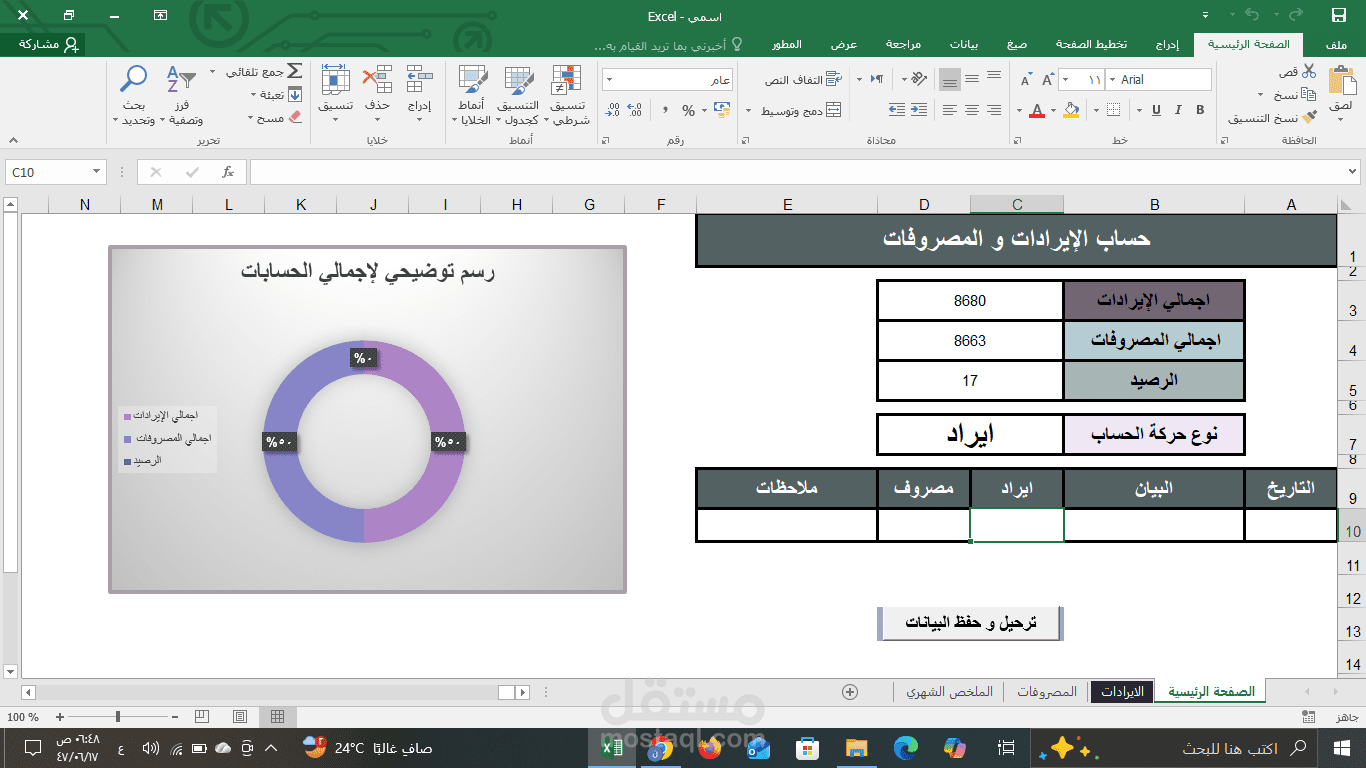Open Find and Select (بحث وتحديد)

[134, 96]
